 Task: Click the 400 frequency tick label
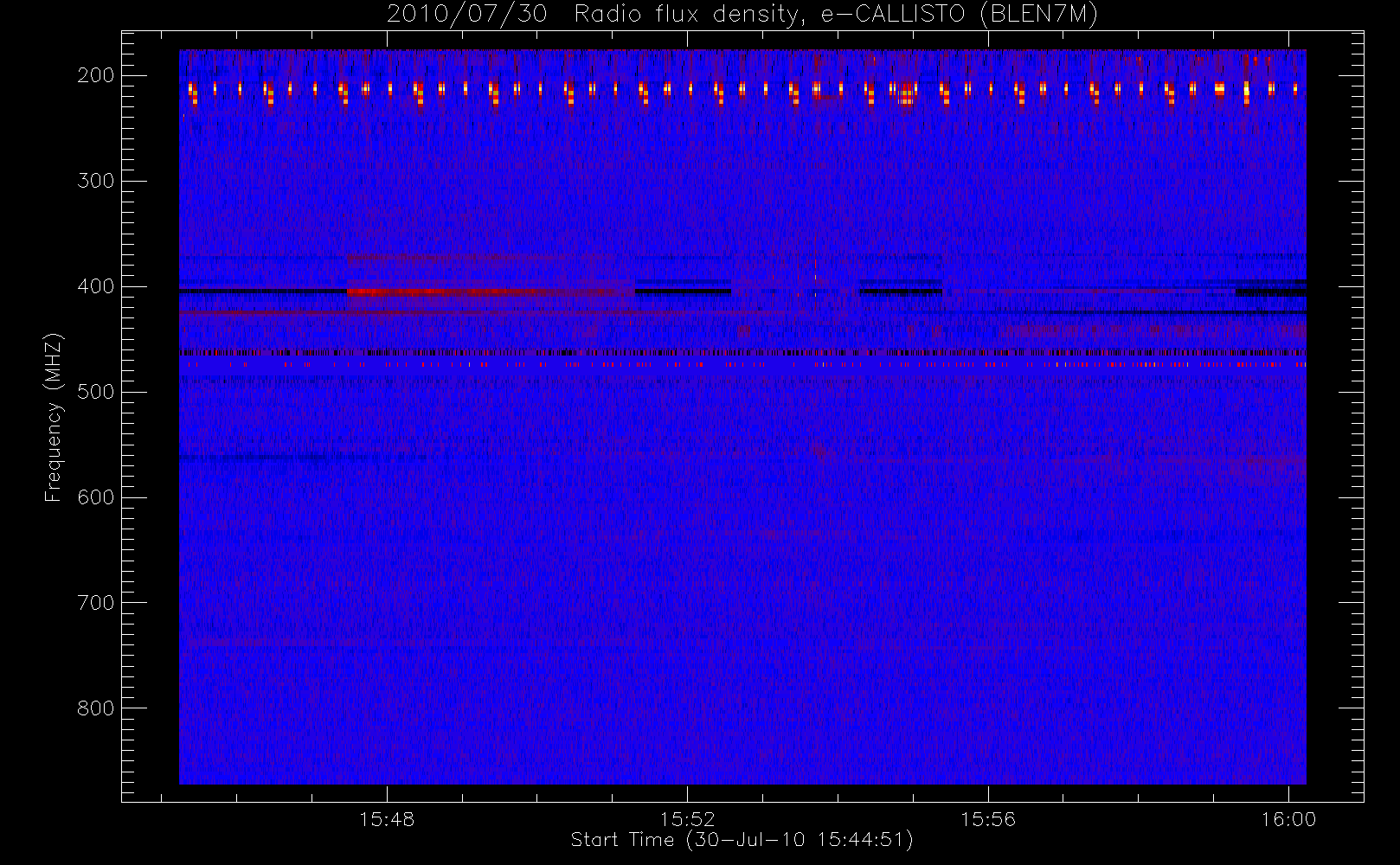pos(96,286)
